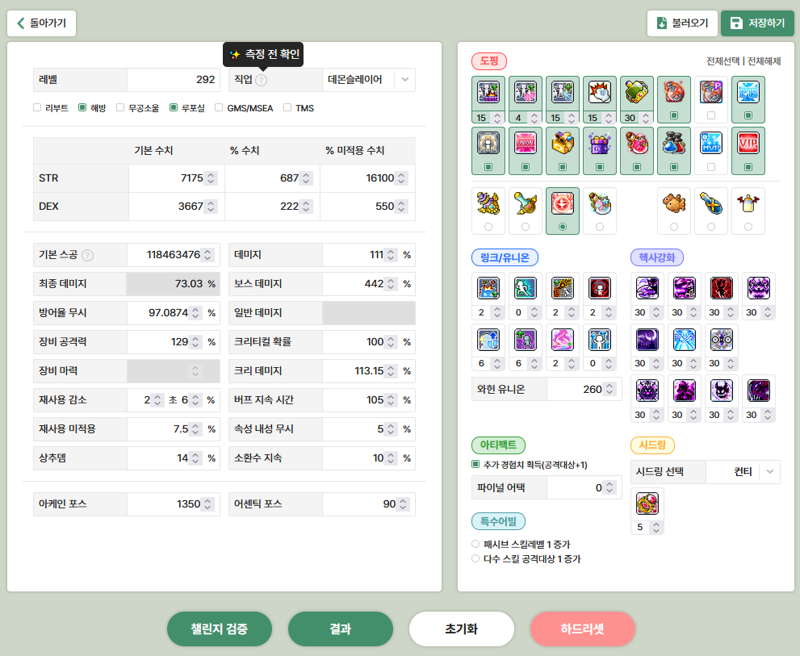Click the 와헌 유니온 stepper arrows

609,389
